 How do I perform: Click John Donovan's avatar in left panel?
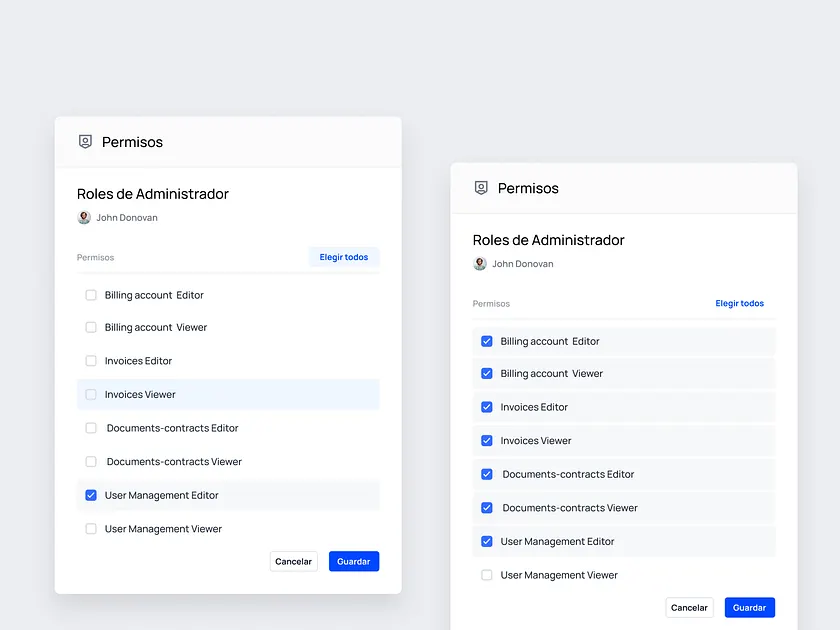point(82,217)
